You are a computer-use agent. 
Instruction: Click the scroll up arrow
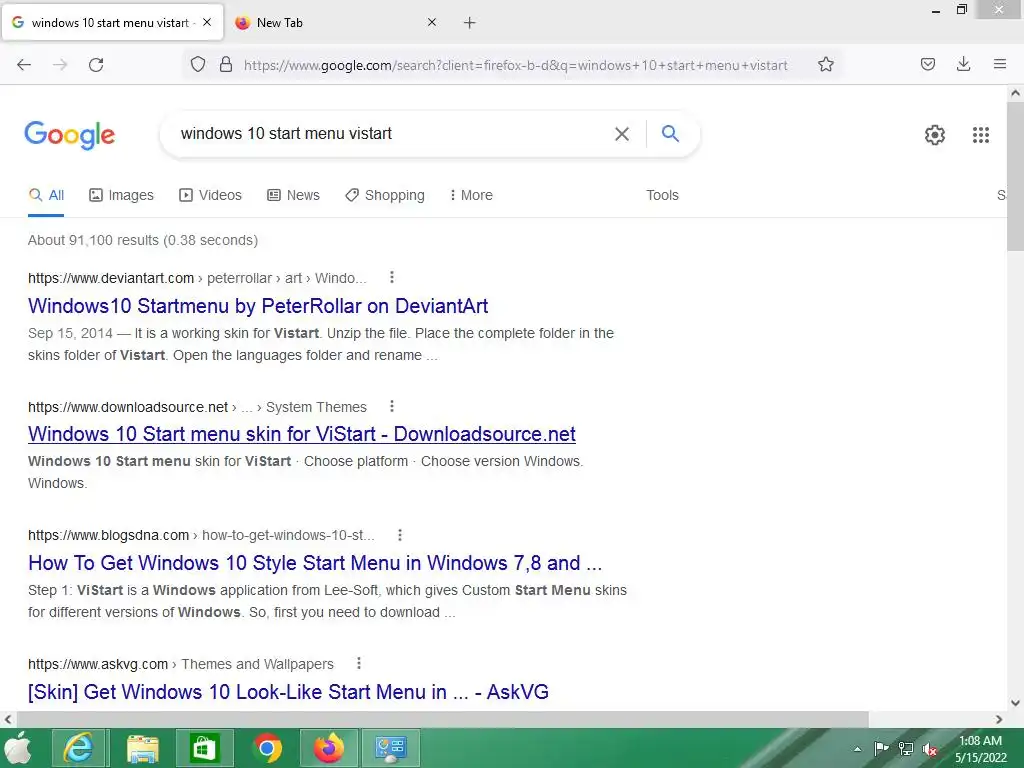tap(1015, 93)
